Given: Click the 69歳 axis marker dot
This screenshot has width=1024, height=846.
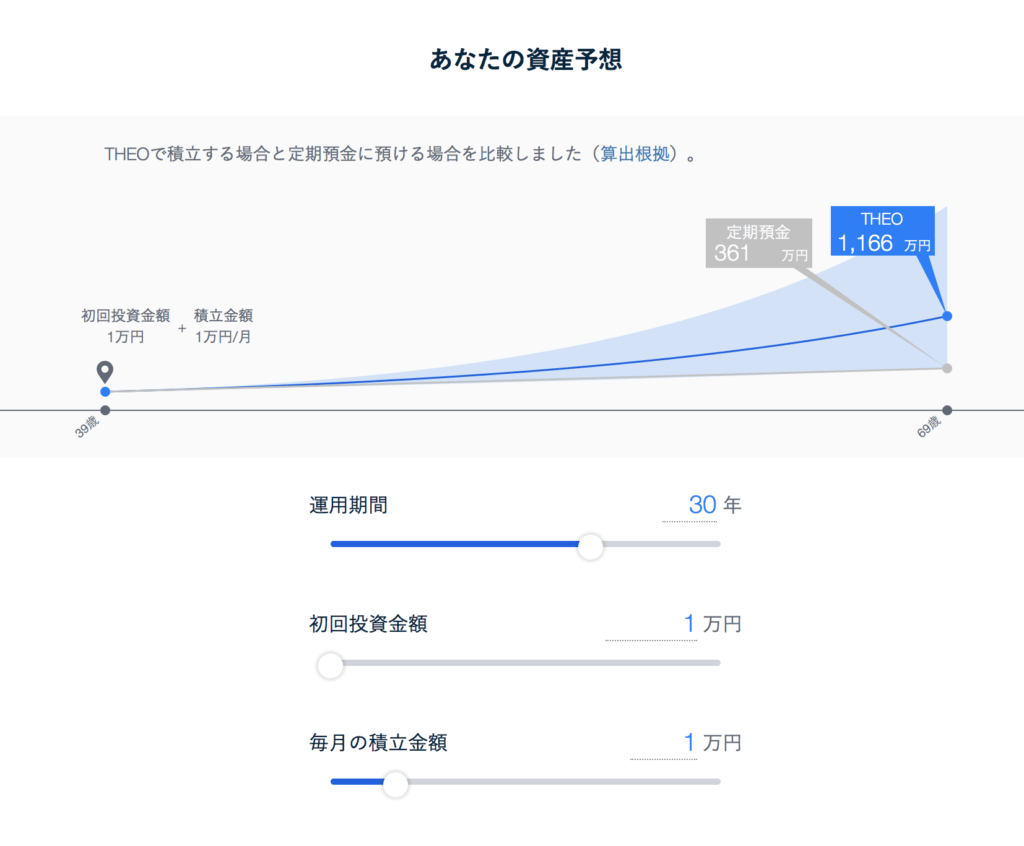Looking at the screenshot, I should [x=947, y=410].
